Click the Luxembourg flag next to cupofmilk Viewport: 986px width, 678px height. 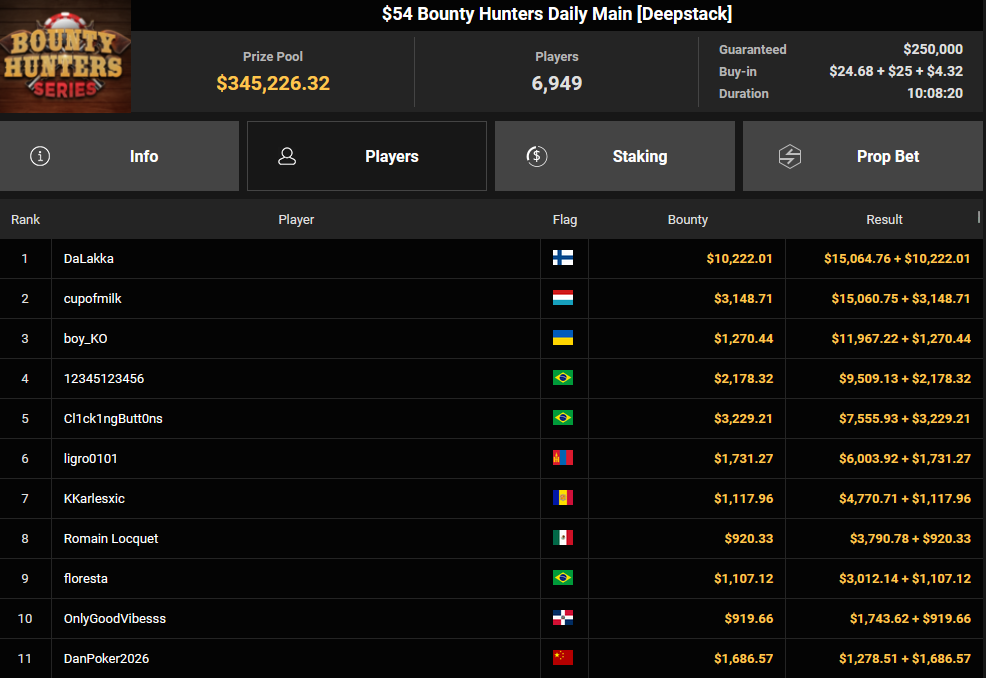(x=563, y=298)
